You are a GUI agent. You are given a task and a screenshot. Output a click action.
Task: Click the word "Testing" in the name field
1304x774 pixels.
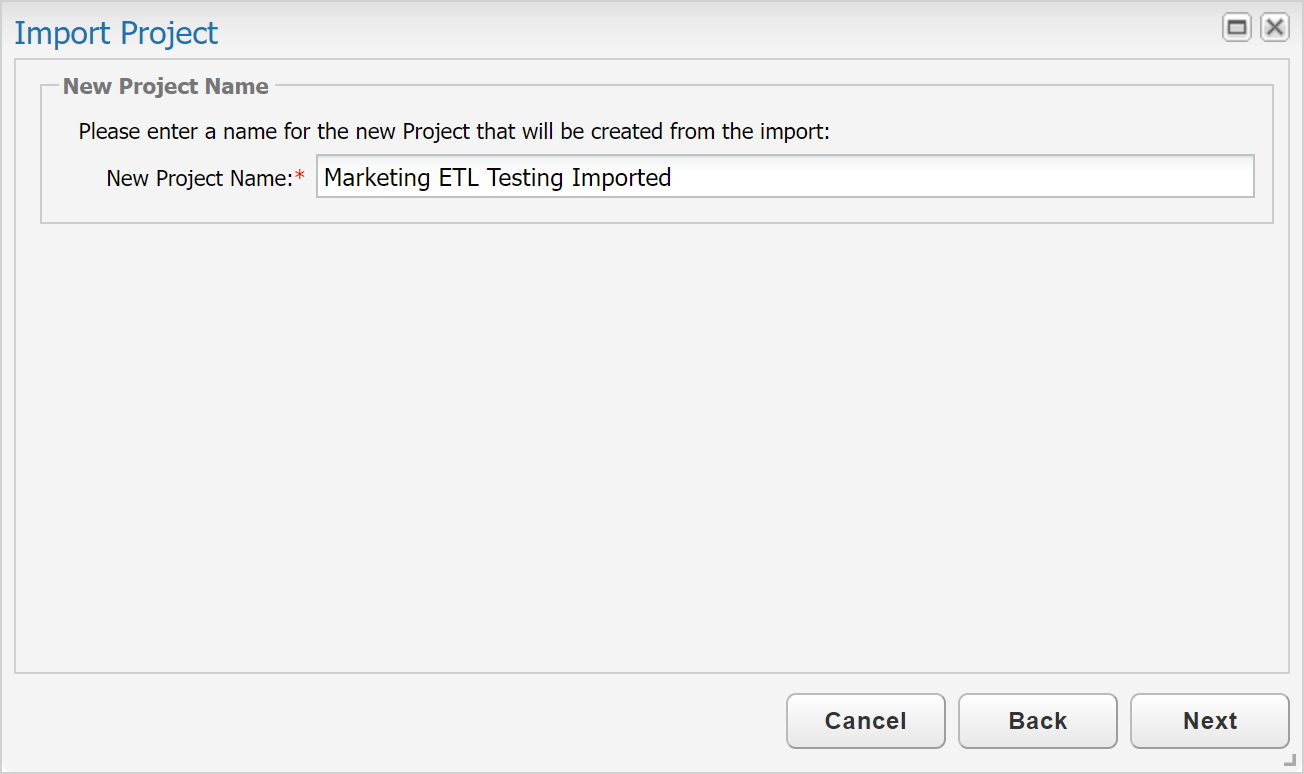525,178
